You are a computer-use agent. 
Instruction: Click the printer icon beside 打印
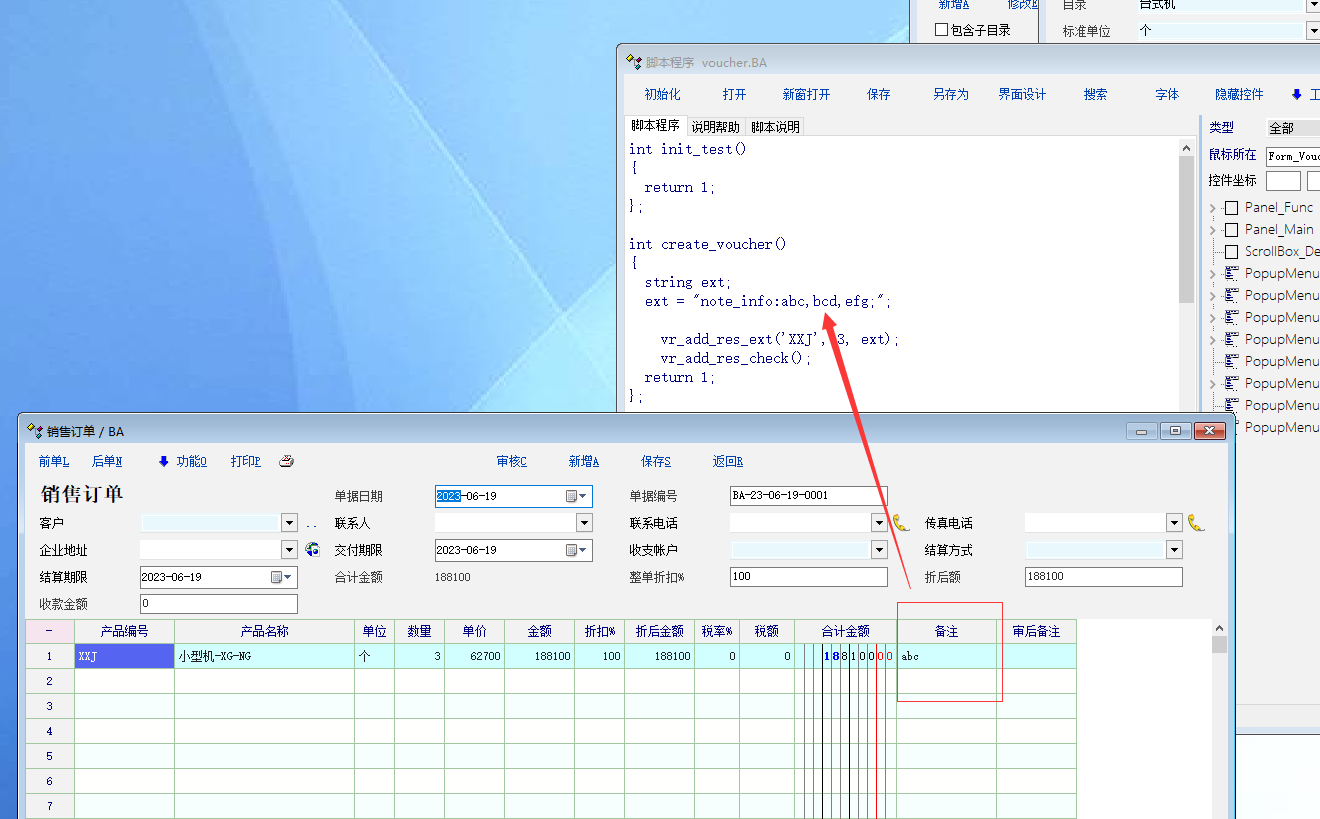286,461
